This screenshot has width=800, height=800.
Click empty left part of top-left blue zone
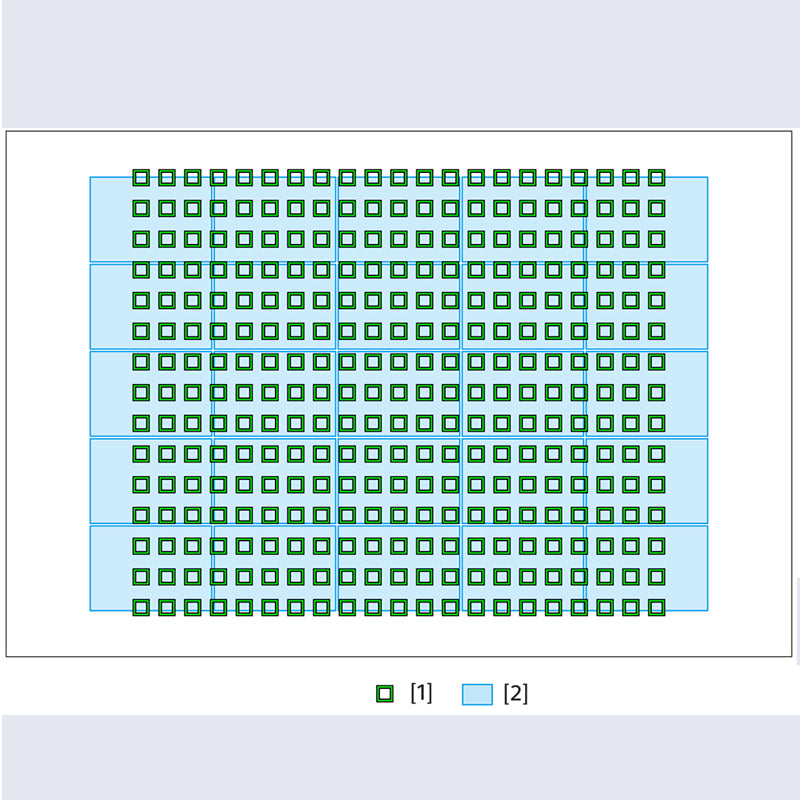(x=111, y=219)
